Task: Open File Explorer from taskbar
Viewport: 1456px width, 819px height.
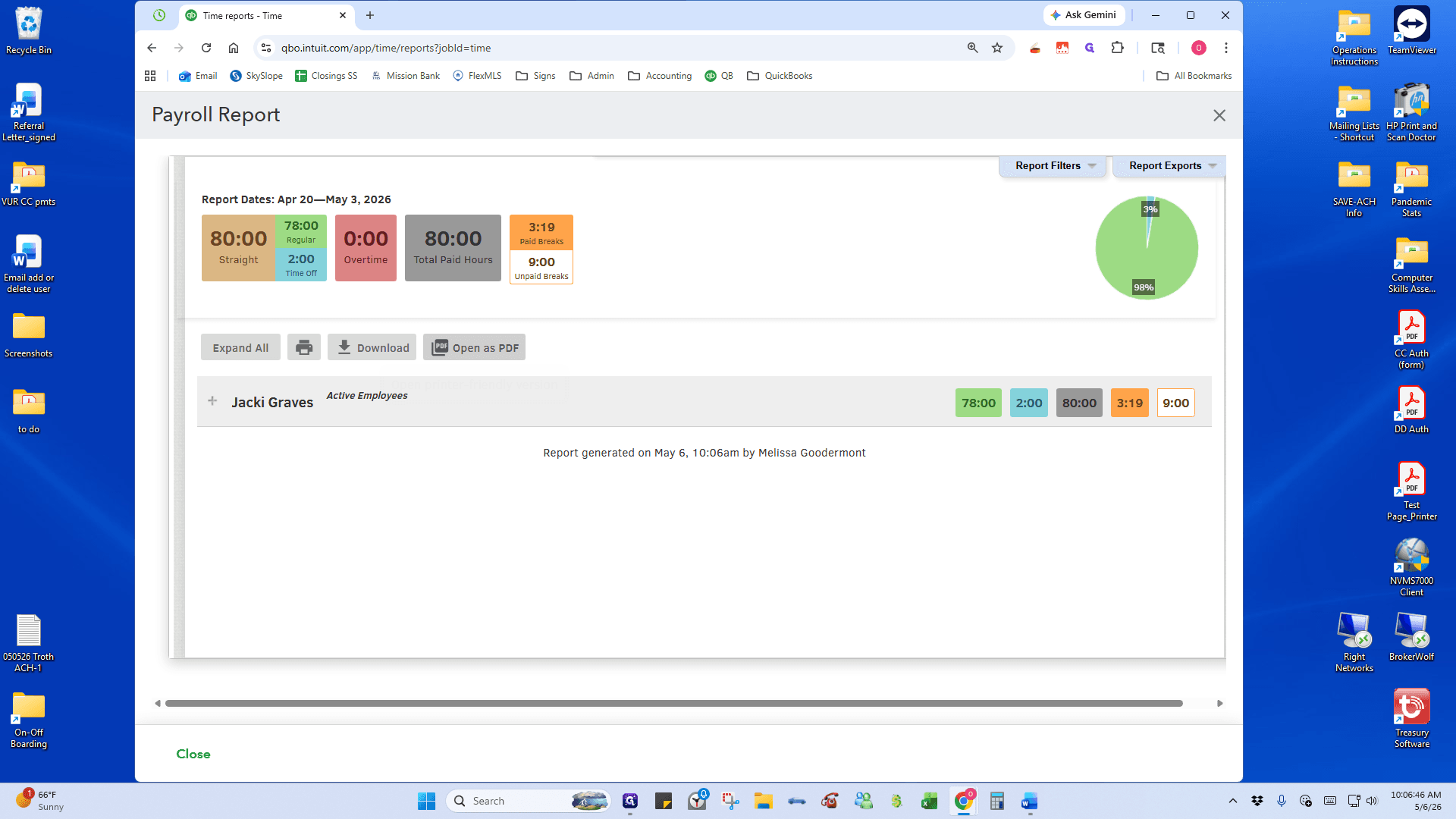Action: click(x=763, y=801)
